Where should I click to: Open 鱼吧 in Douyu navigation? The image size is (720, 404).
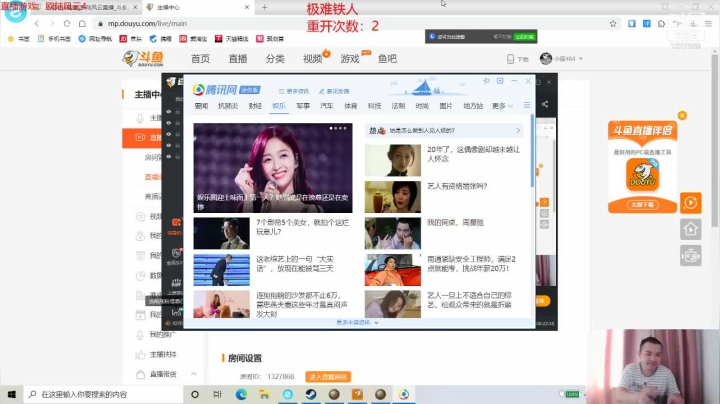tap(387, 59)
